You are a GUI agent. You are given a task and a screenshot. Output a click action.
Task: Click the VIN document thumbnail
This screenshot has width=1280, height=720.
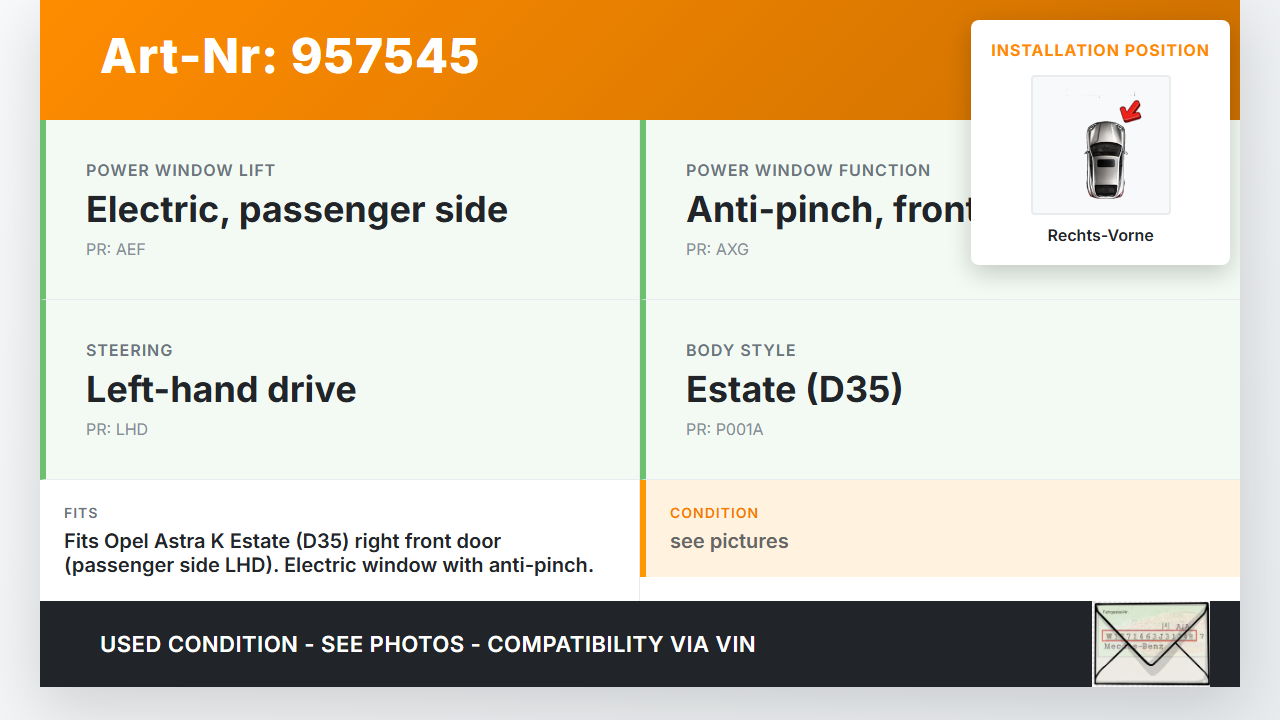[1151, 643]
